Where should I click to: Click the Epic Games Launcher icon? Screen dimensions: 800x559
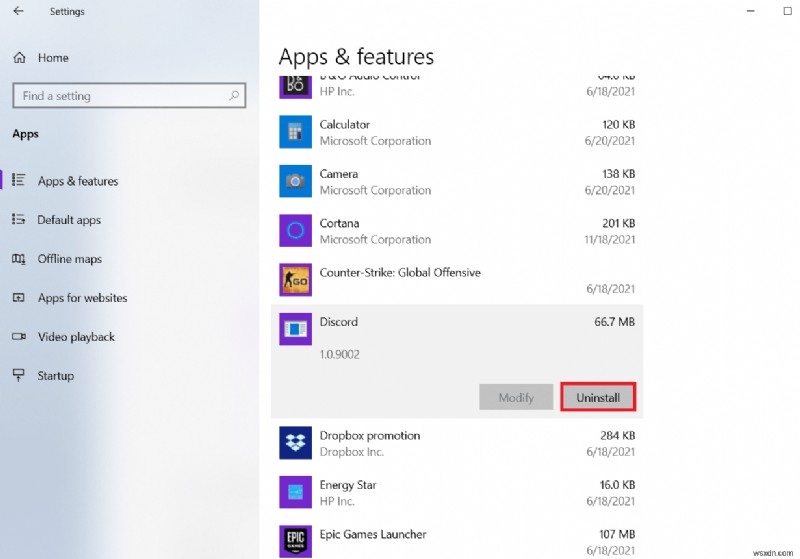click(x=295, y=541)
